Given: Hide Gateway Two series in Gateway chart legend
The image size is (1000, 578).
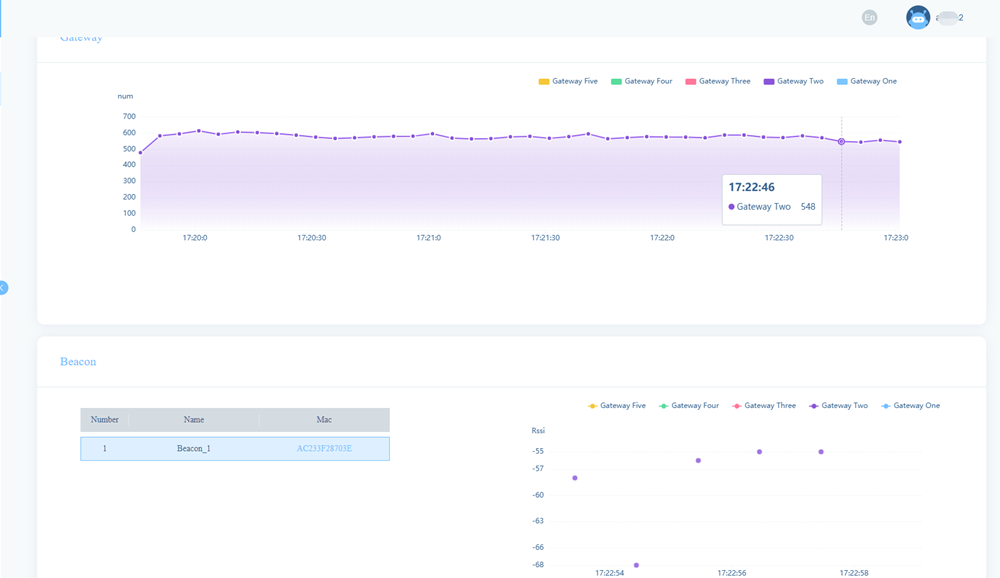Looking at the screenshot, I should click(x=793, y=81).
